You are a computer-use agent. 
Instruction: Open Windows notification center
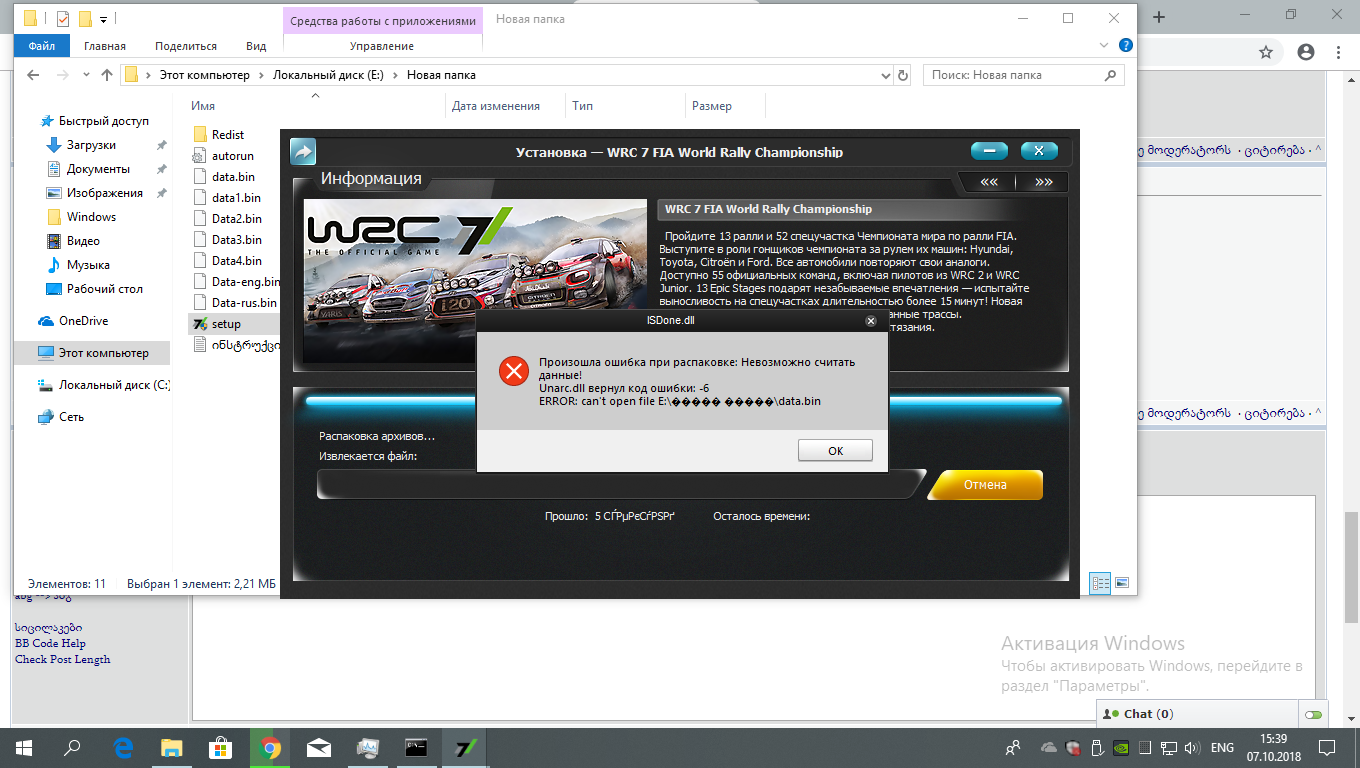[x=1329, y=747]
